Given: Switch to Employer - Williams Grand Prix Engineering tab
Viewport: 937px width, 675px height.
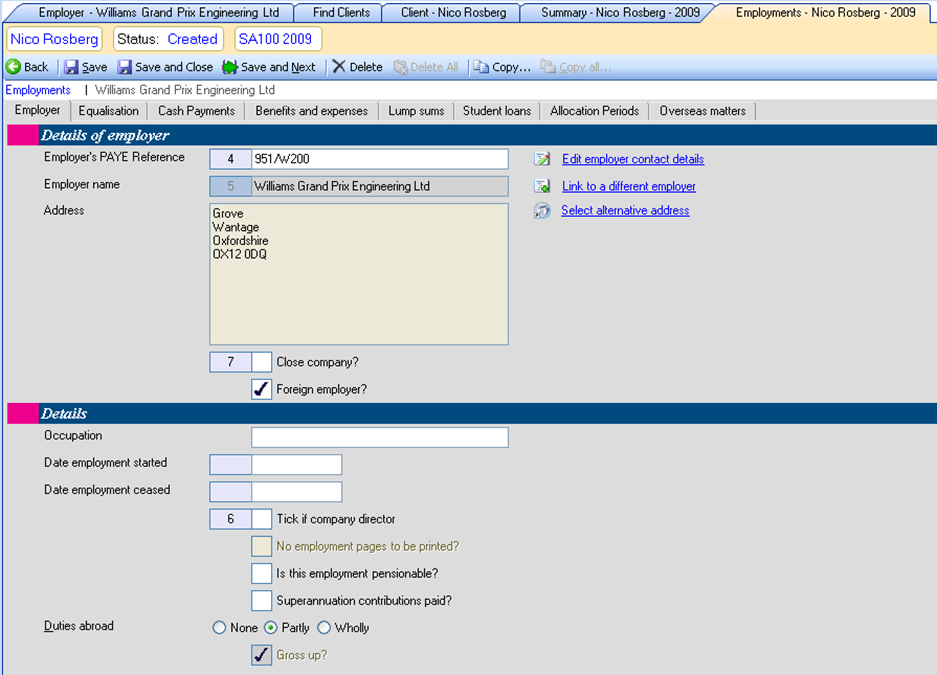Looking at the screenshot, I should tap(158, 13).
